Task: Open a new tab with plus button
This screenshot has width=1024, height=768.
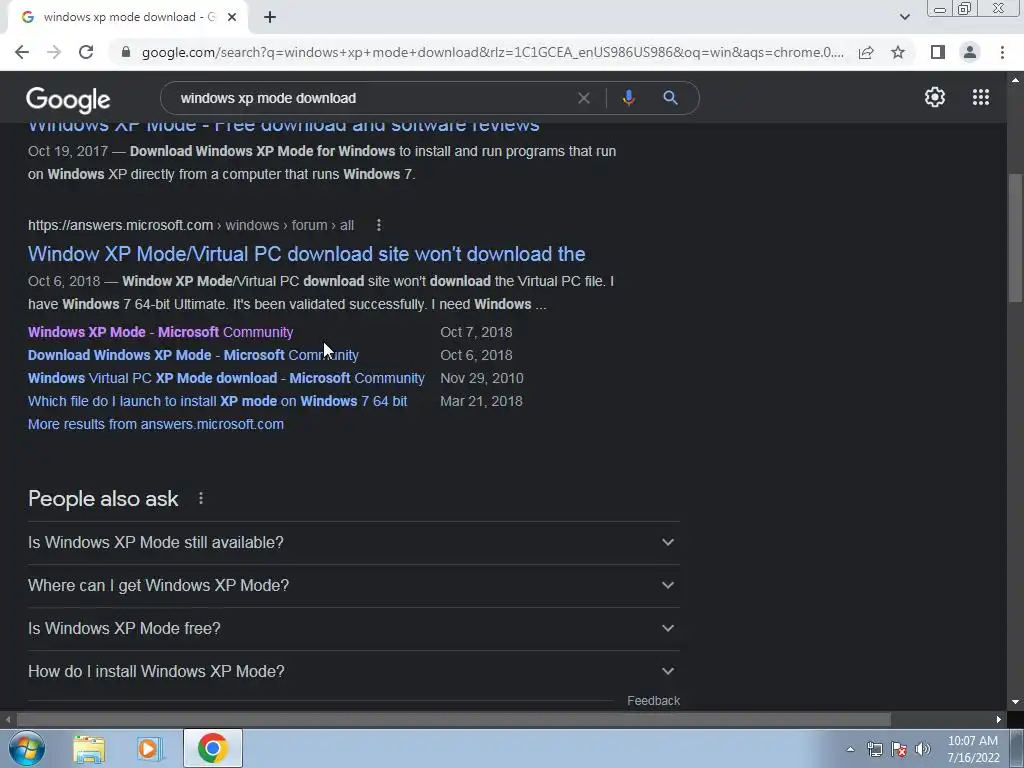Action: (x=270, y=17)
